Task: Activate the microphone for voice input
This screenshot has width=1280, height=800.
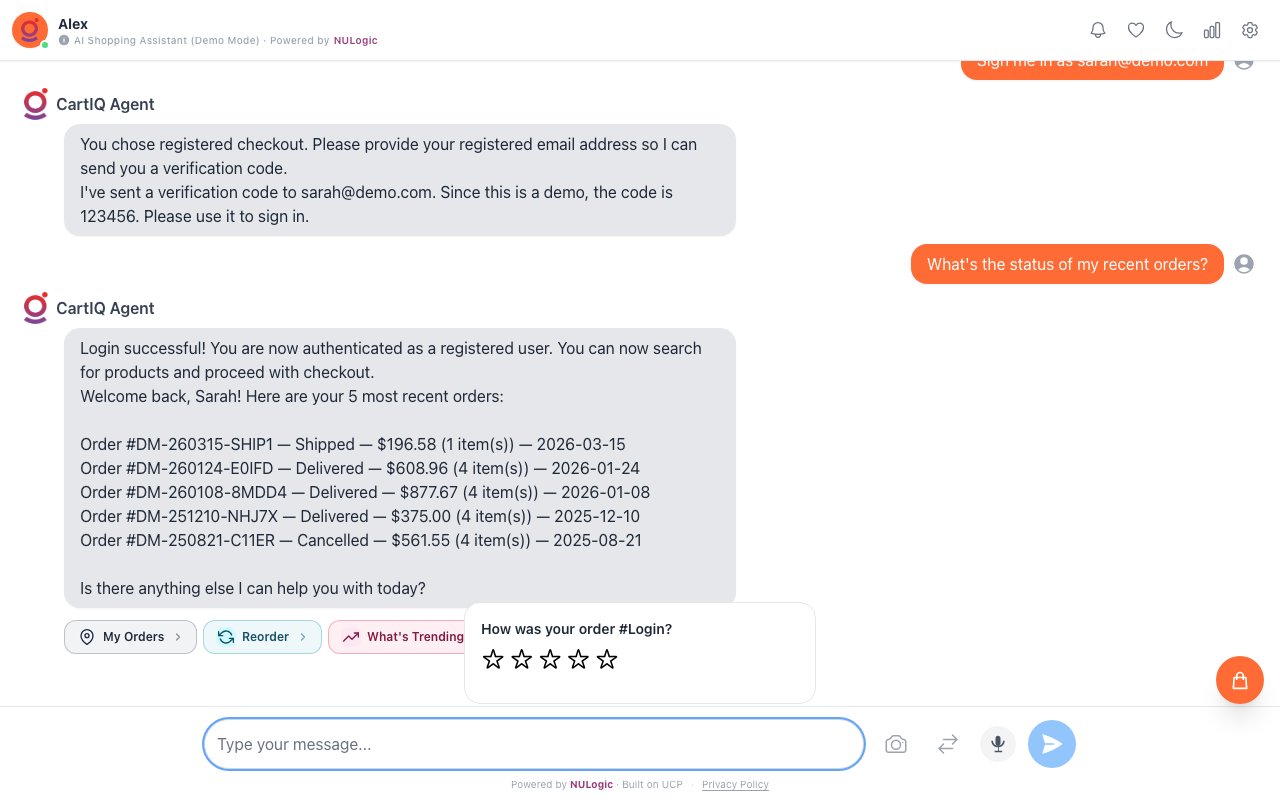Action: 998,744
